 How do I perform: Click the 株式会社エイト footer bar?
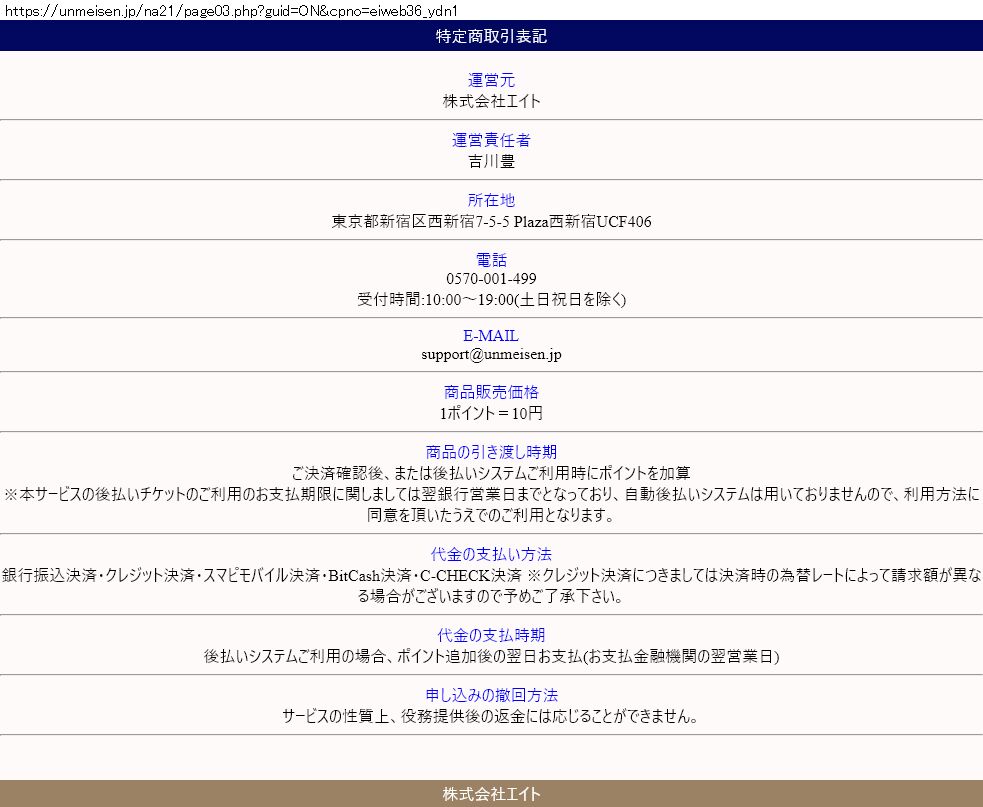click(491, 794)
